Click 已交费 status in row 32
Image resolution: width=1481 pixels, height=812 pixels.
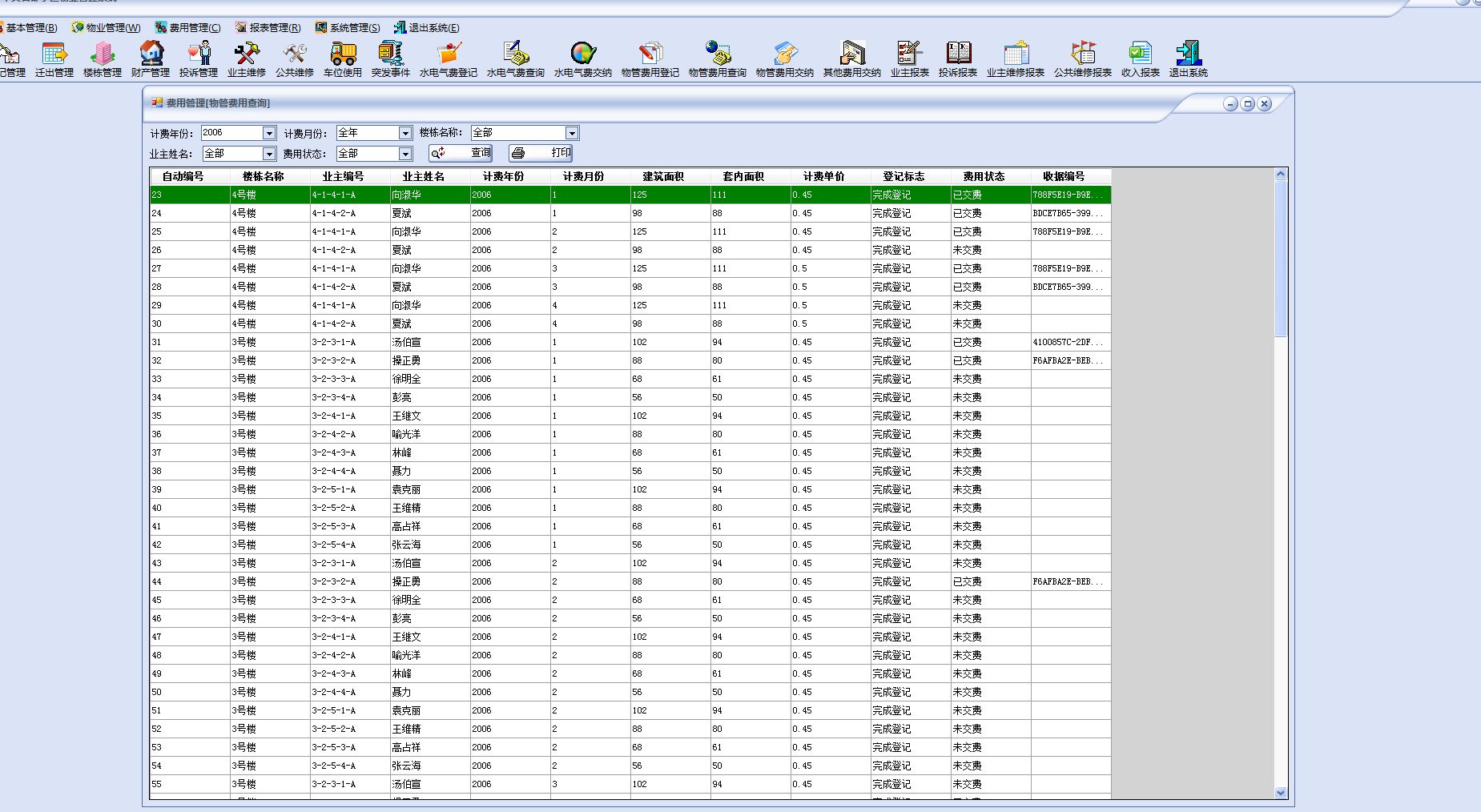tap(991, 360)
